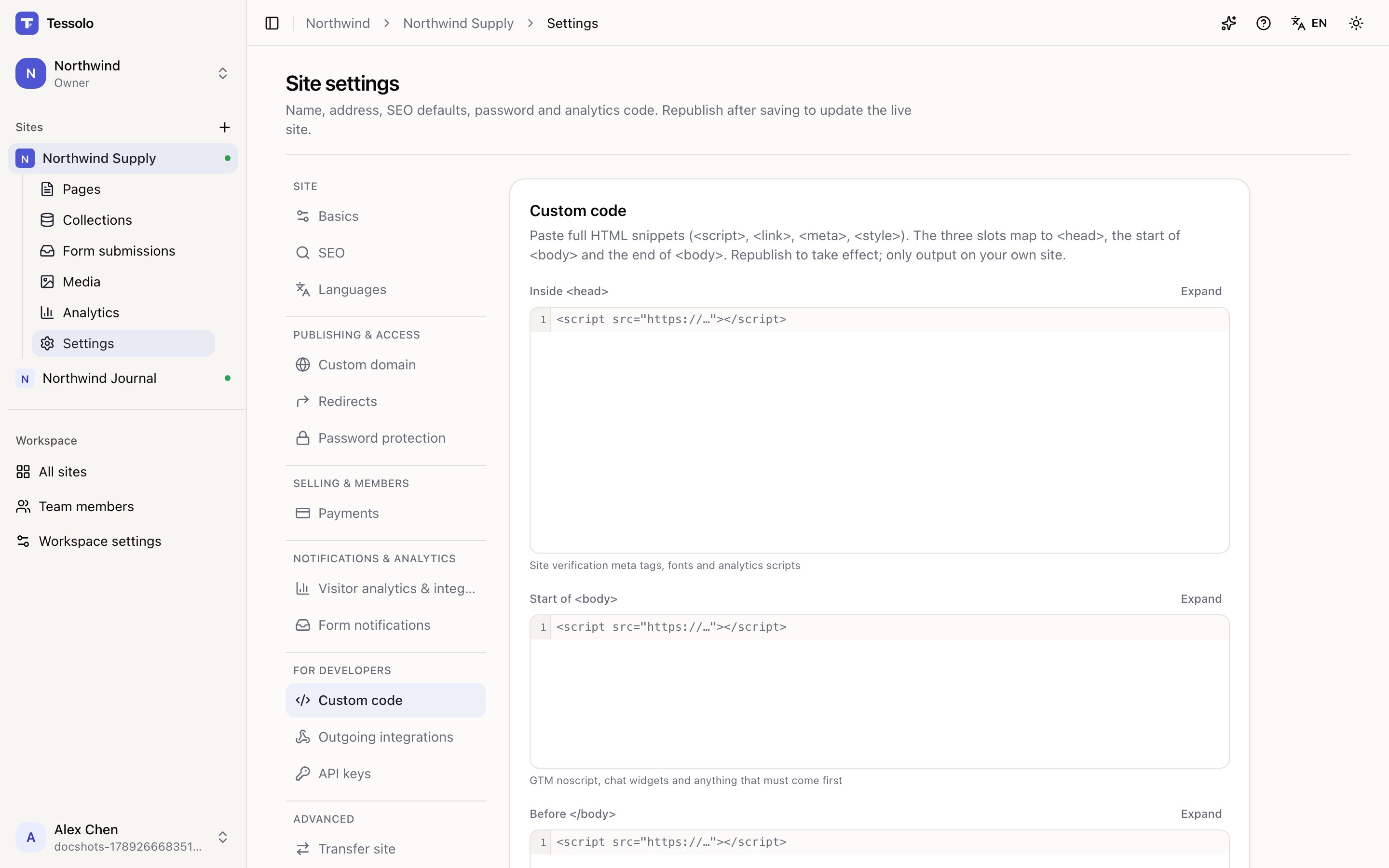Screen dimensions: 1389x868
Task: Toggle the sidebar panel icon
Action: (272, 23)
